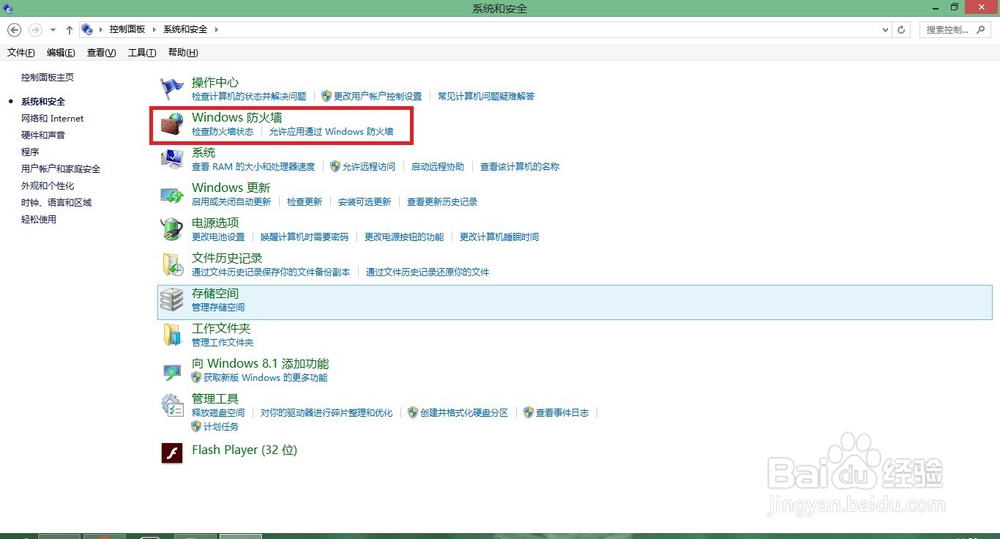Click 更改电源按钮的功能 link
1000x539 pixels.
tap(404, 237)
